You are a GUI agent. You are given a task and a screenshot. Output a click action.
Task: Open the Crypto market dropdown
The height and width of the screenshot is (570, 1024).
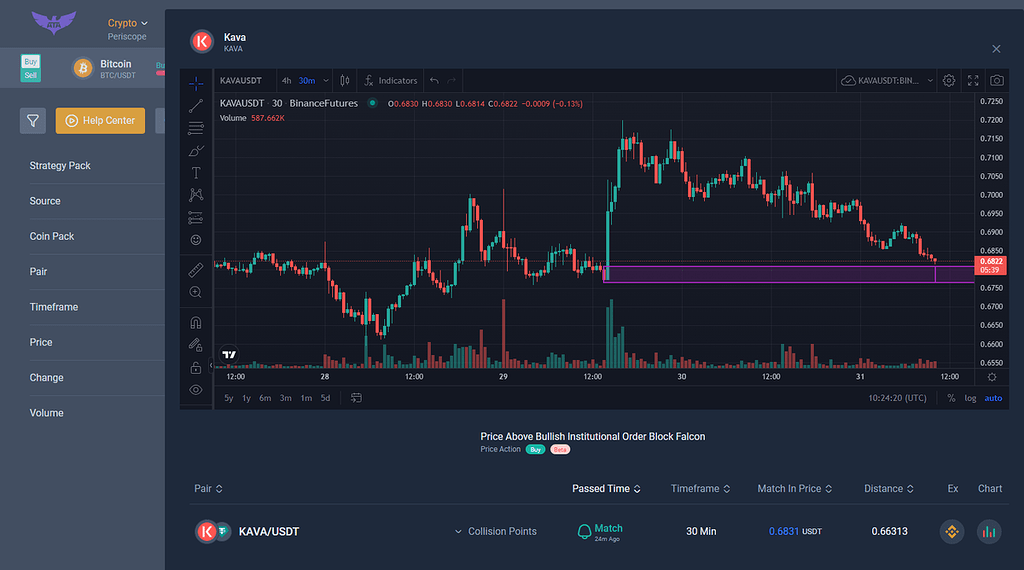tap(128, 23)
